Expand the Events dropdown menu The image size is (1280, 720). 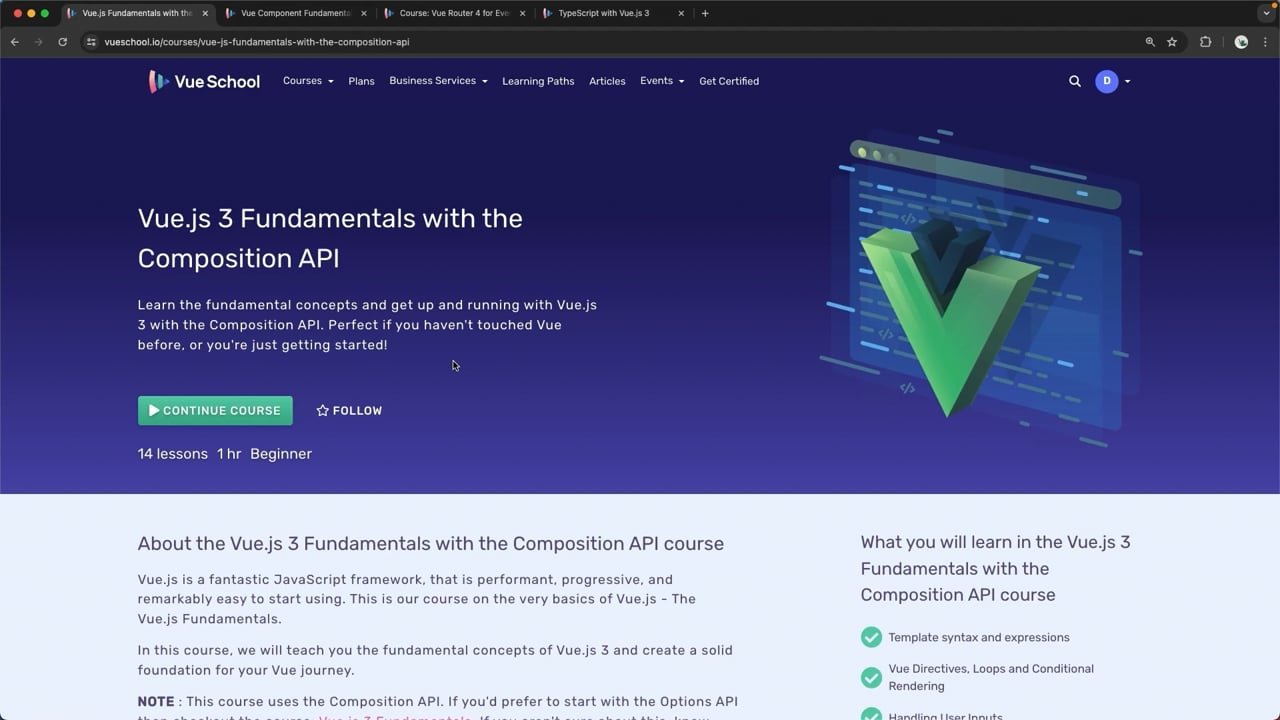pyautogui.click(x=662, y=81)
